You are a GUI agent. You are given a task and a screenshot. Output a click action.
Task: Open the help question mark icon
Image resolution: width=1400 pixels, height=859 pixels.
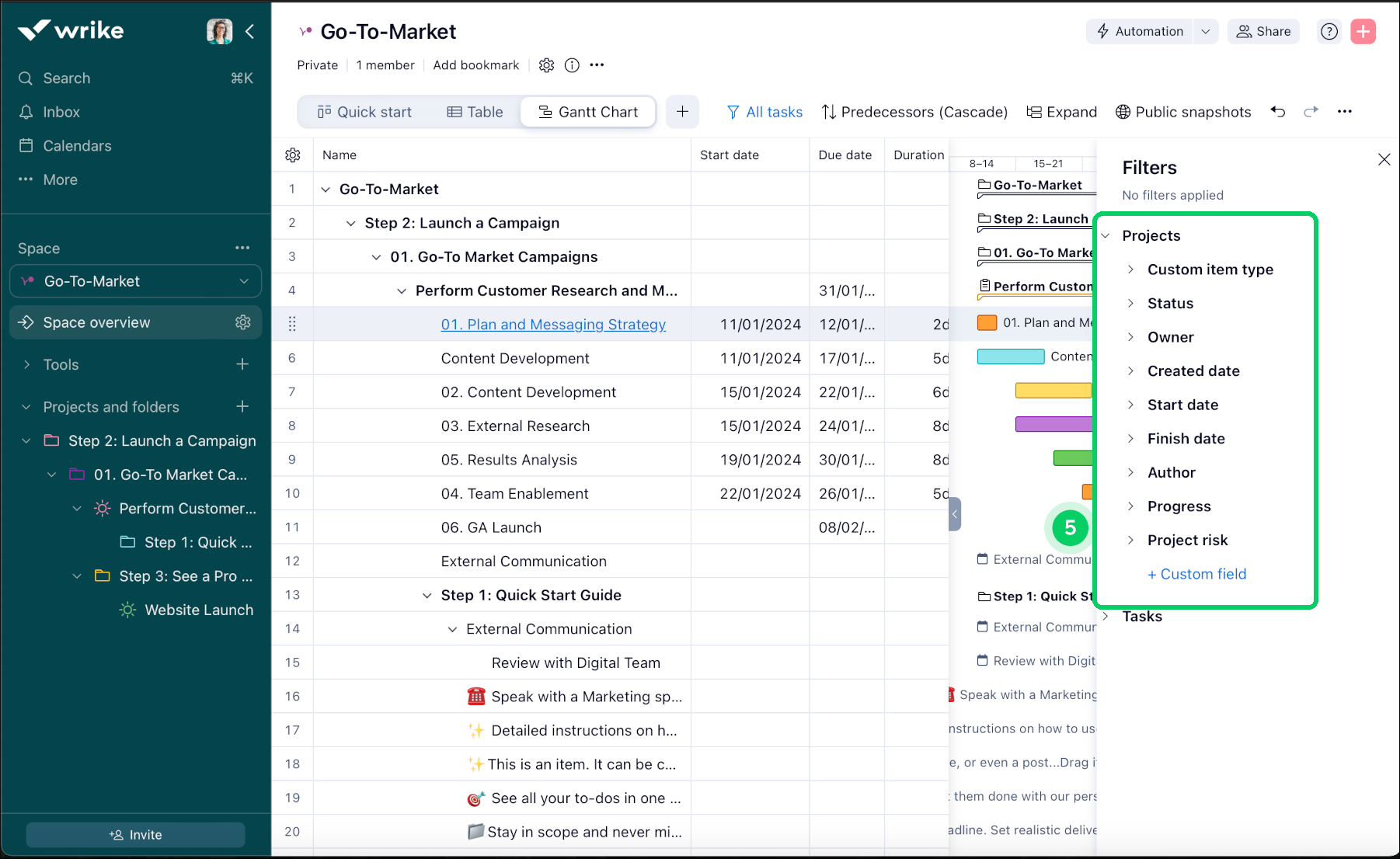tap(1329, 31)
